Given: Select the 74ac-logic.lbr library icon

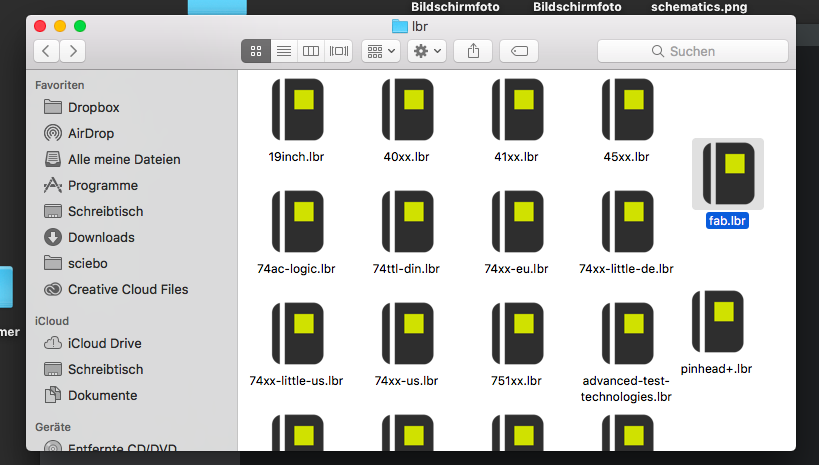Looking at the screenshot, I should (x=297, y=222).
